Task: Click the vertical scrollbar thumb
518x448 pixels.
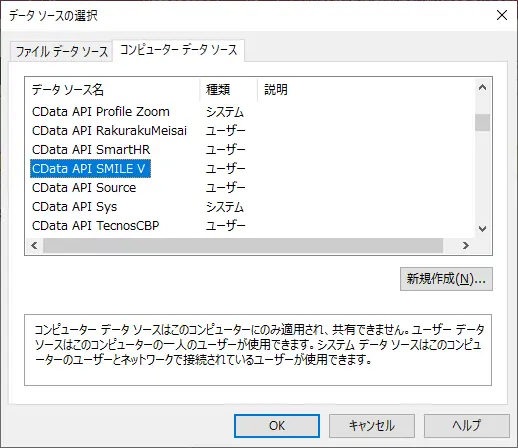Action: (x=482, y=123)
